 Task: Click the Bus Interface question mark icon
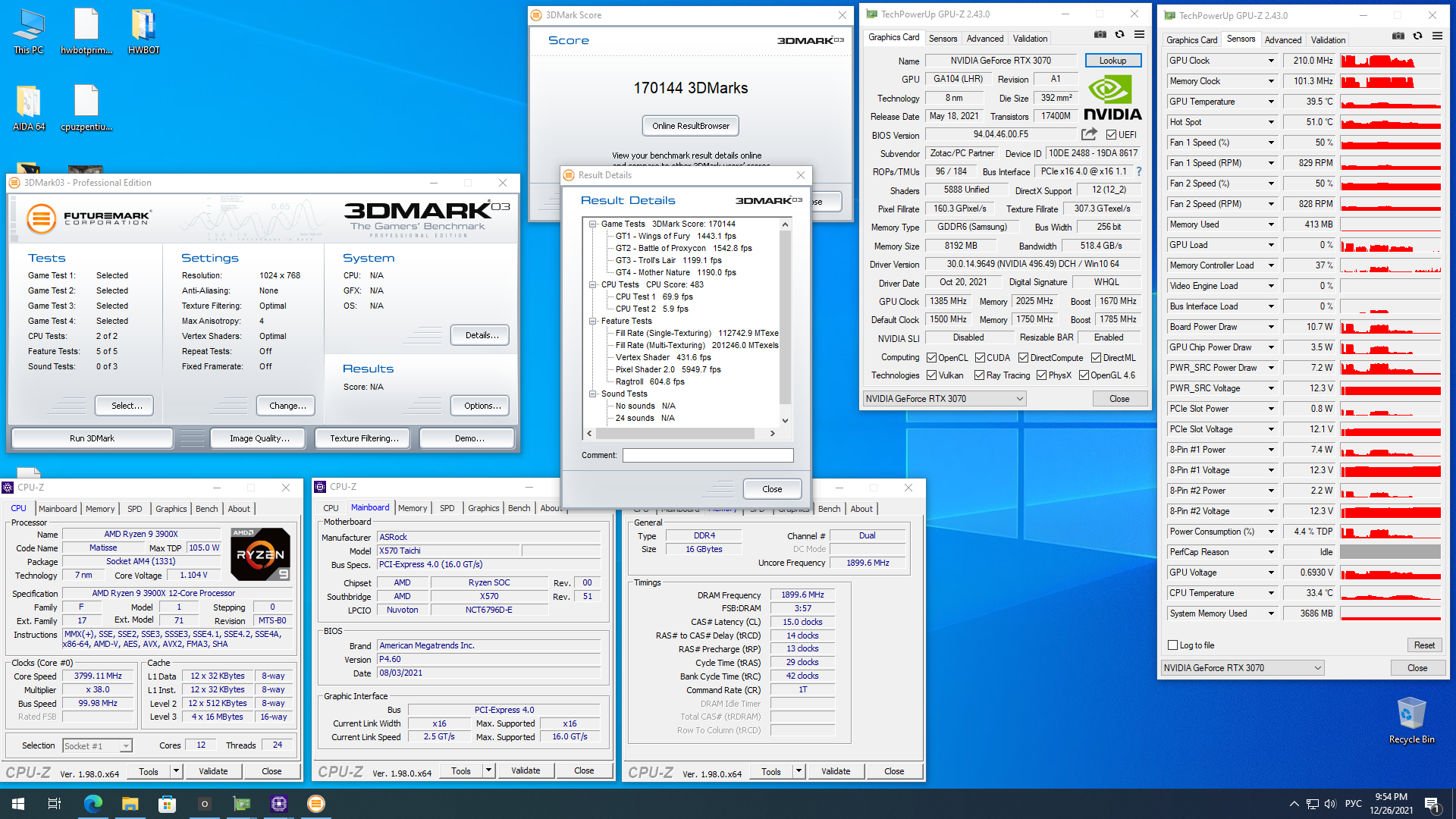[1138, 171]
